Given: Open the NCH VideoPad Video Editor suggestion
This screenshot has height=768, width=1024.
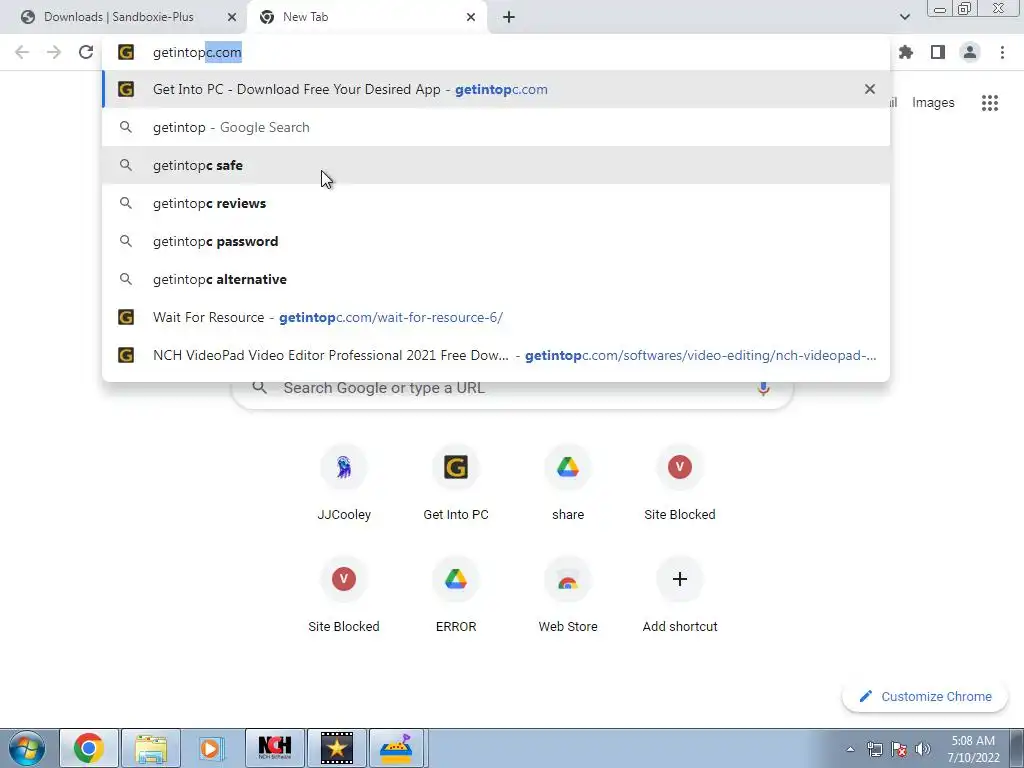Looking at the screenshot, I should point(496,355).
